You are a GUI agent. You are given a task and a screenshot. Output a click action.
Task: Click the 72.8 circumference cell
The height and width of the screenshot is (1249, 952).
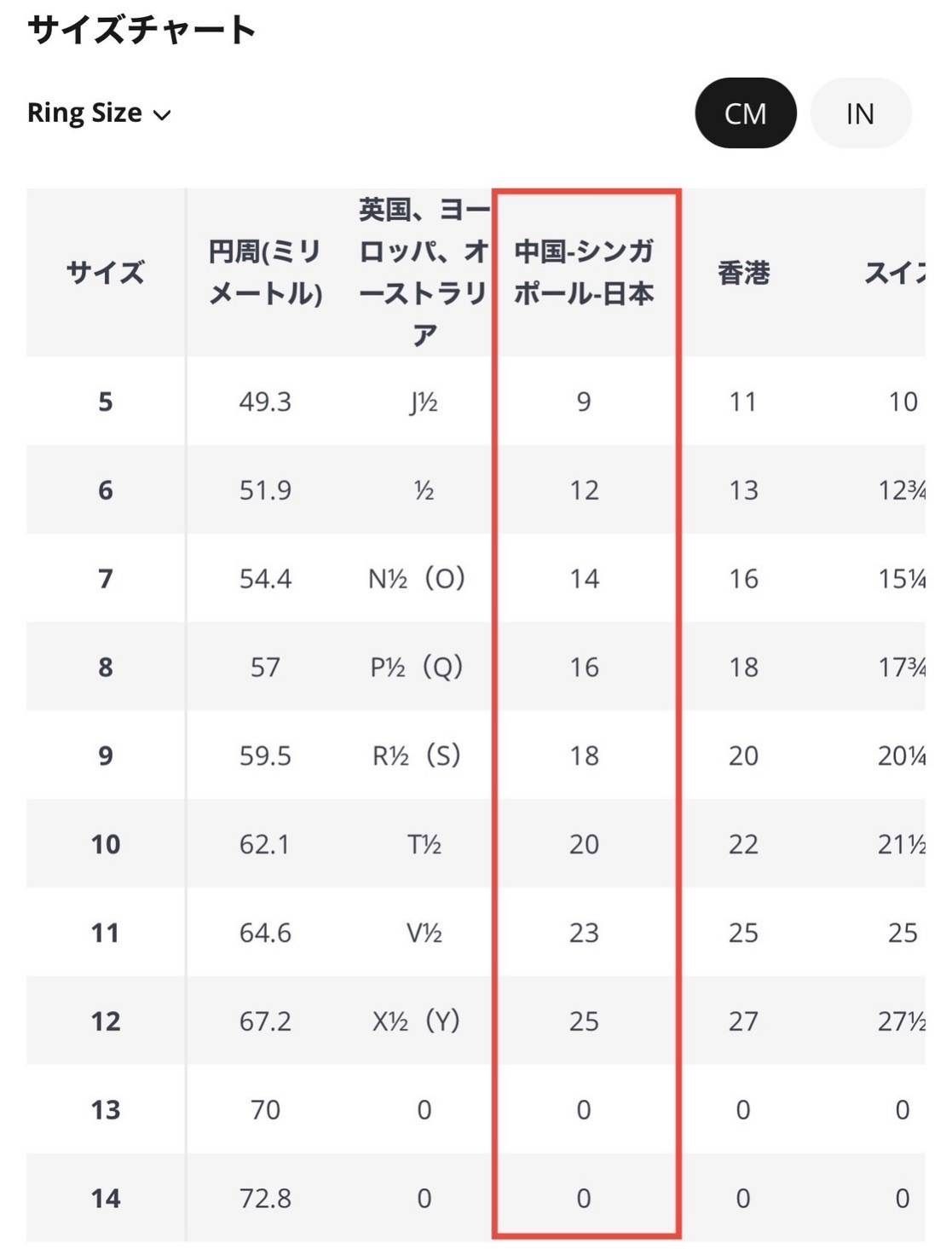[265, 1198]
